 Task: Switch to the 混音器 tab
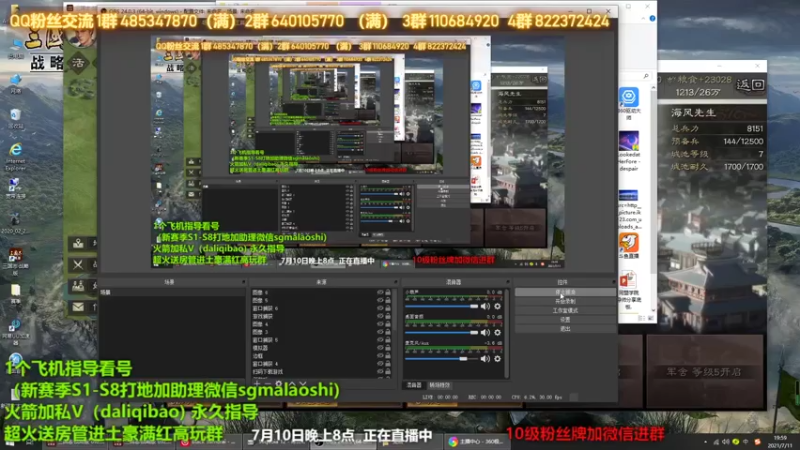414,385
